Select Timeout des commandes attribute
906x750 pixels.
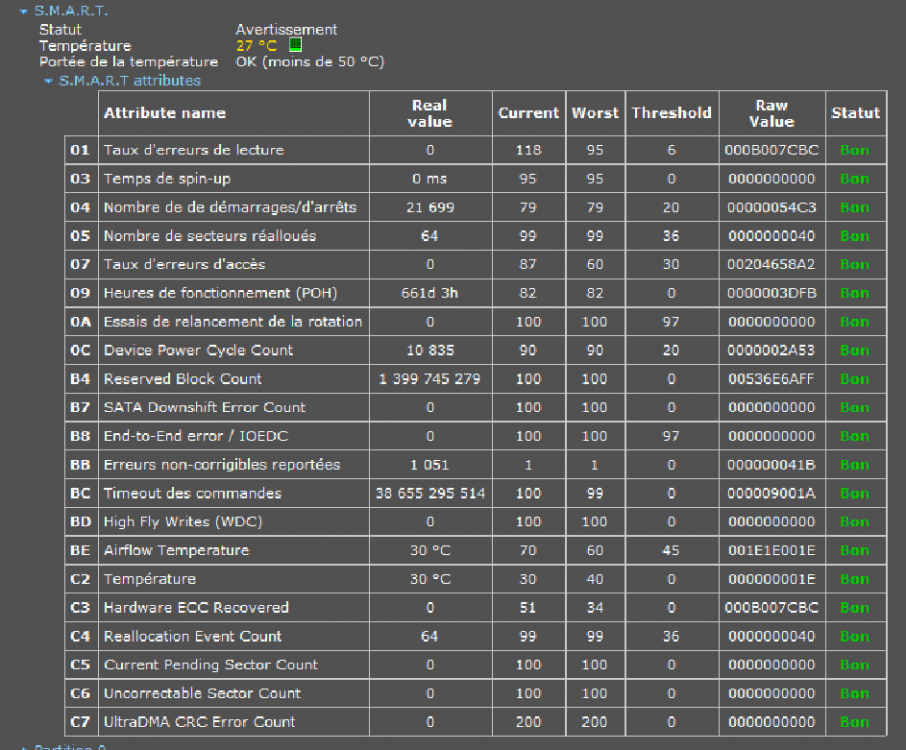click(x=192, y=493)
